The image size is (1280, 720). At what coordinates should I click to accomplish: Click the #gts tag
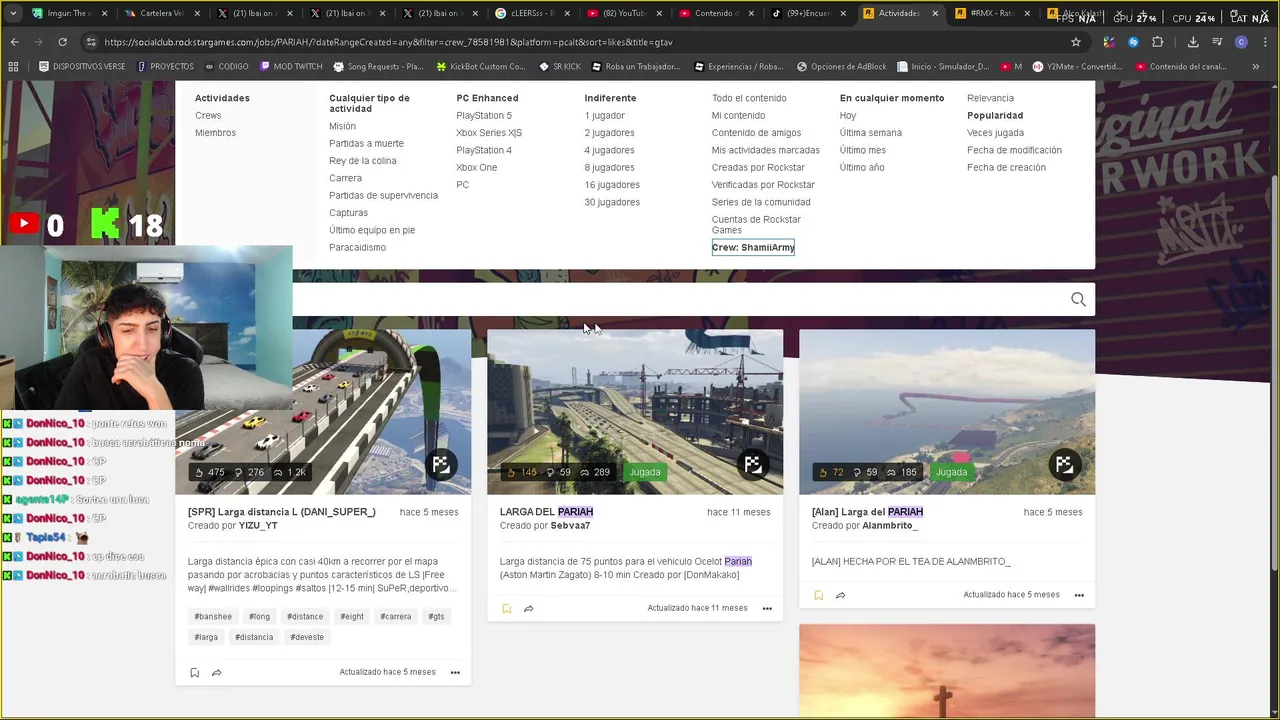click(x=436, y=617)
